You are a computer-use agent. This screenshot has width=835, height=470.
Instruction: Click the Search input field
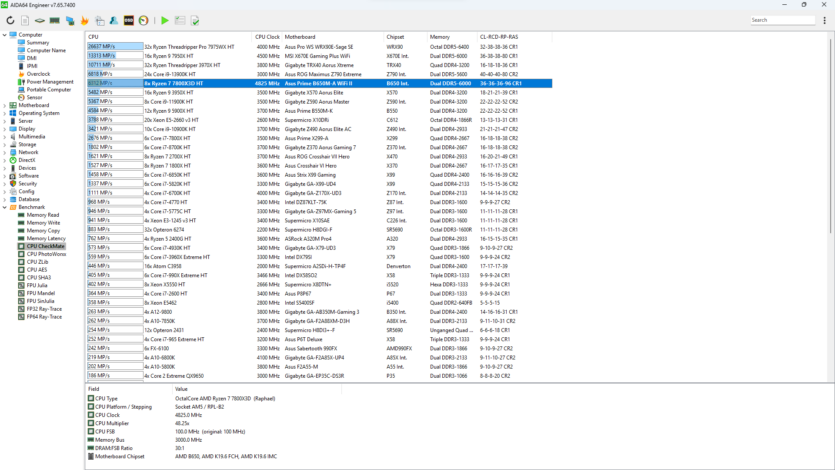pyautogui.click(x=782, y=20)
